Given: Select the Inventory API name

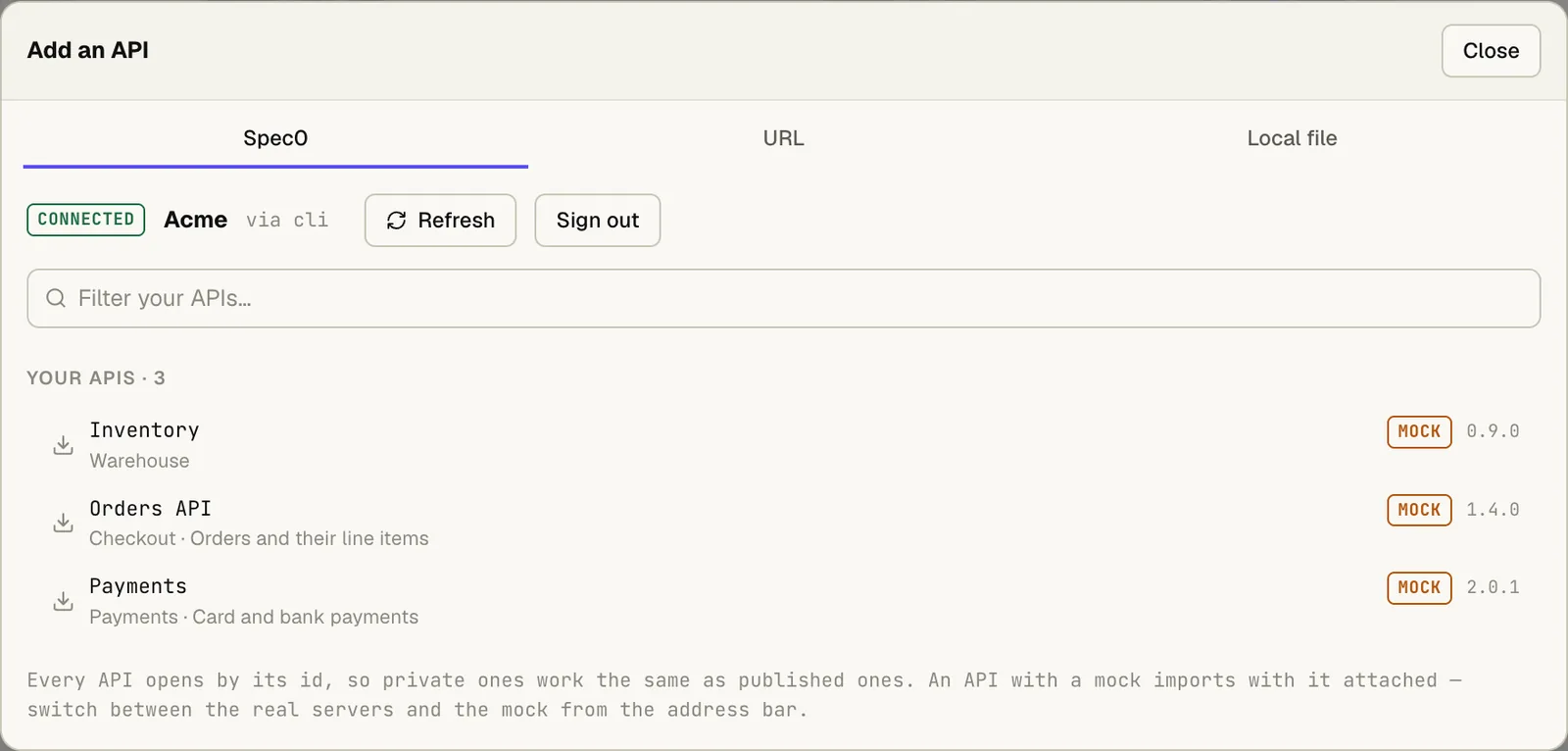Looking at the screenshot, I should tap(144, 430).
